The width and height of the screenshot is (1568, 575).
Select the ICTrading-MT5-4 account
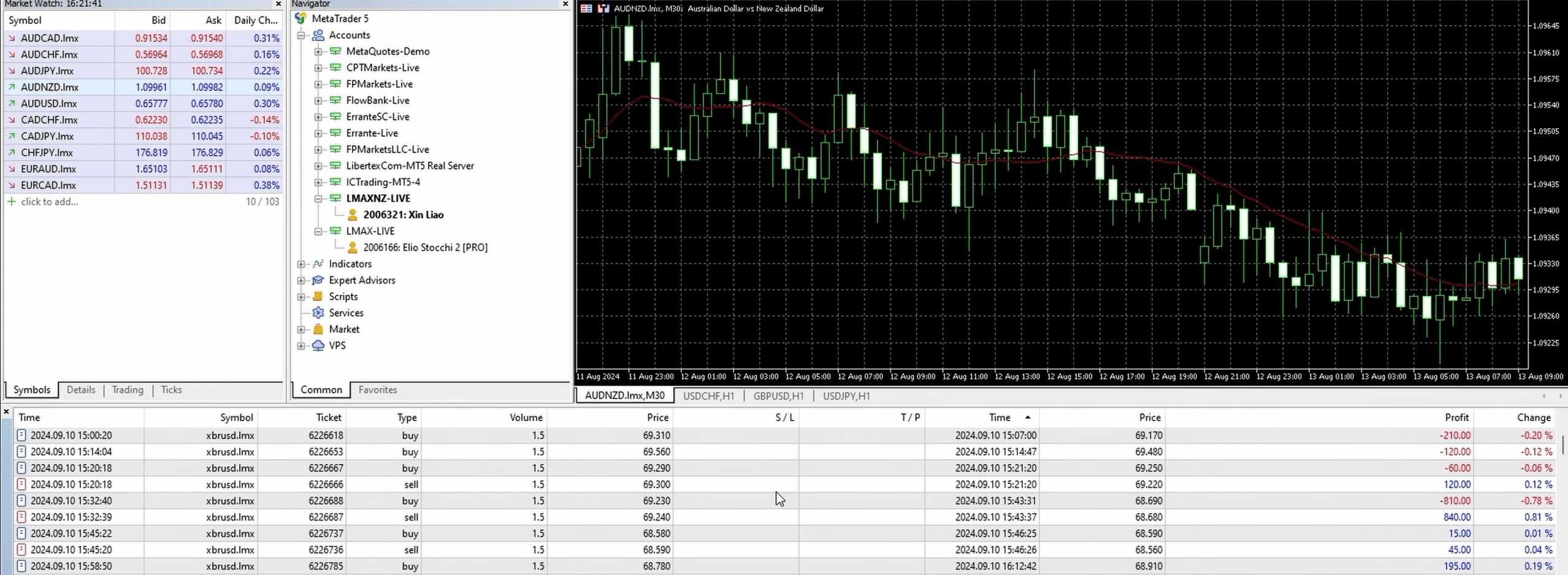click(x=383, y=182)
